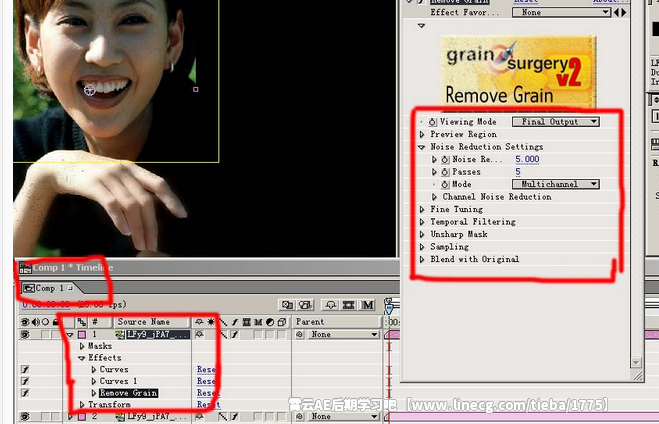This screenshot has height=424, width=659.
Task: Expand Fine Tuning section
Action: coord(422,209)
